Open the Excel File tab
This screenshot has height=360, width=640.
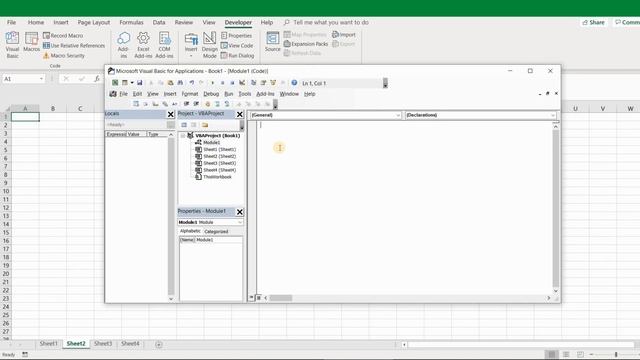11,22
